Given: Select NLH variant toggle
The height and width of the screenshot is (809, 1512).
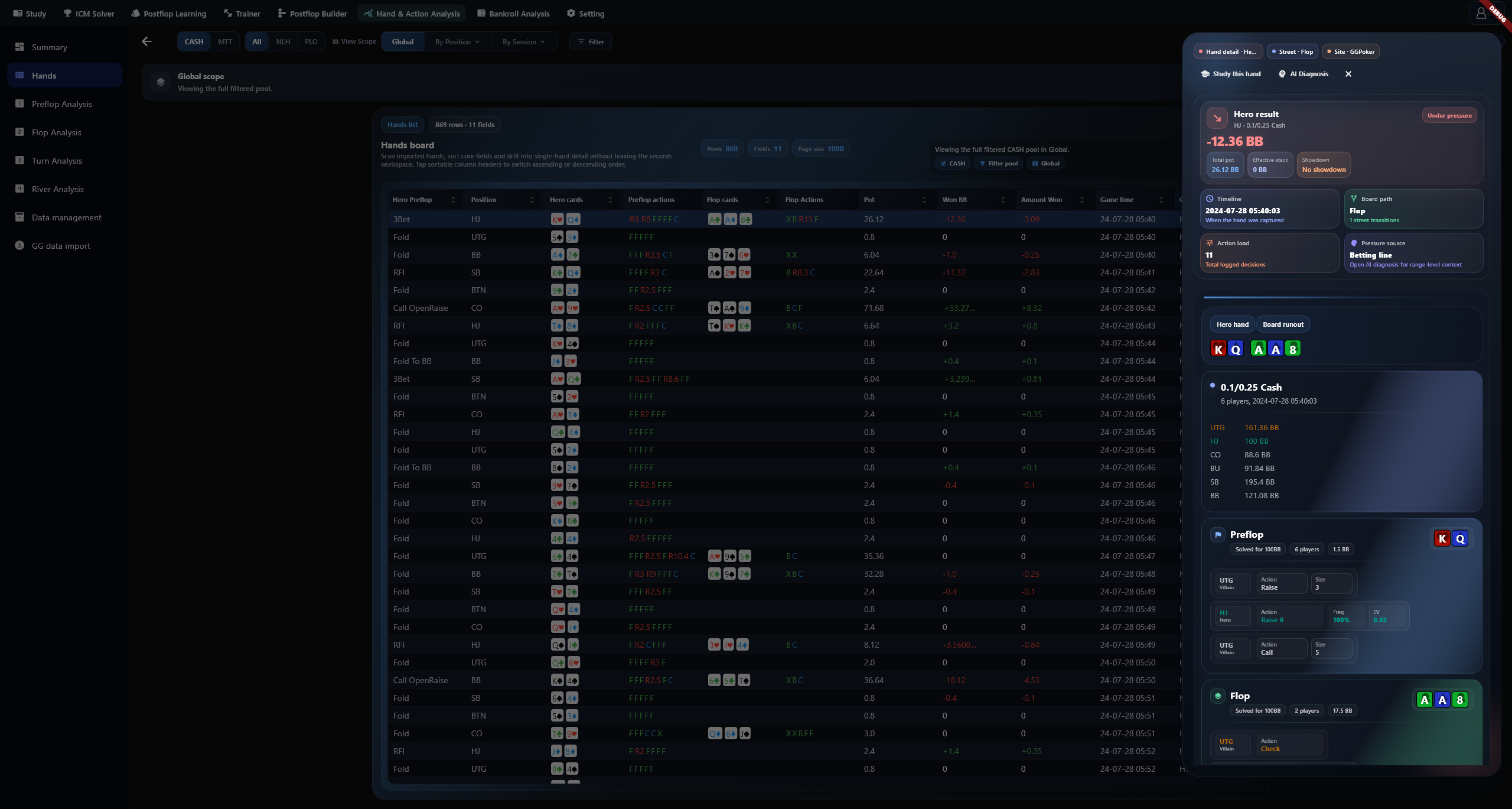Looking at the screenshot, I should (283, 41).
